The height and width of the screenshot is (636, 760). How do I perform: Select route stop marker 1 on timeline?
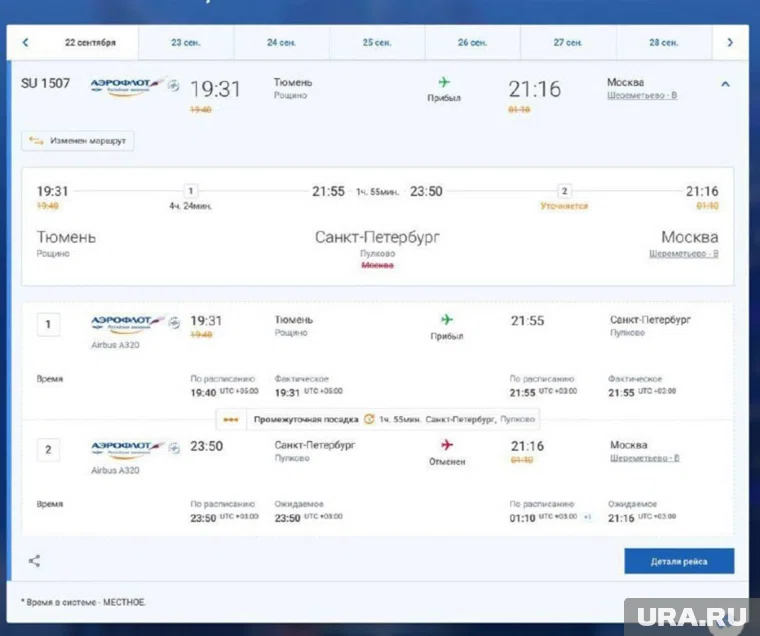(x=191, y=191)
